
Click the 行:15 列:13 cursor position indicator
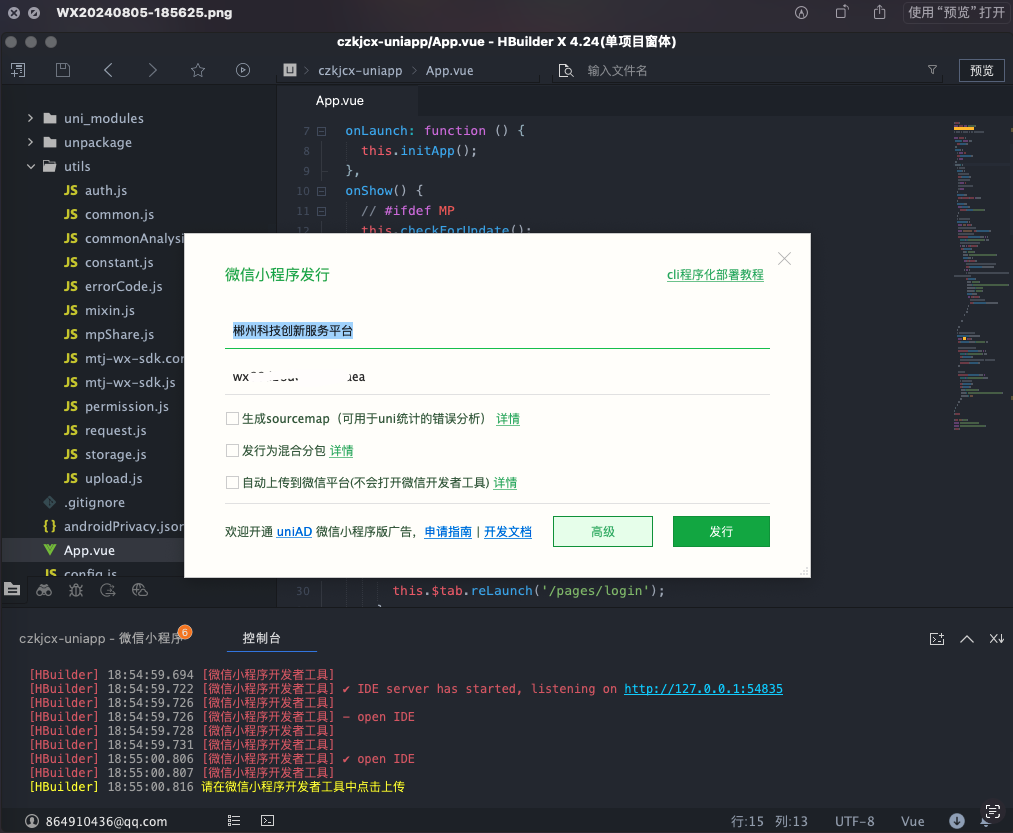pyautogui.click(x=769, y=821)
